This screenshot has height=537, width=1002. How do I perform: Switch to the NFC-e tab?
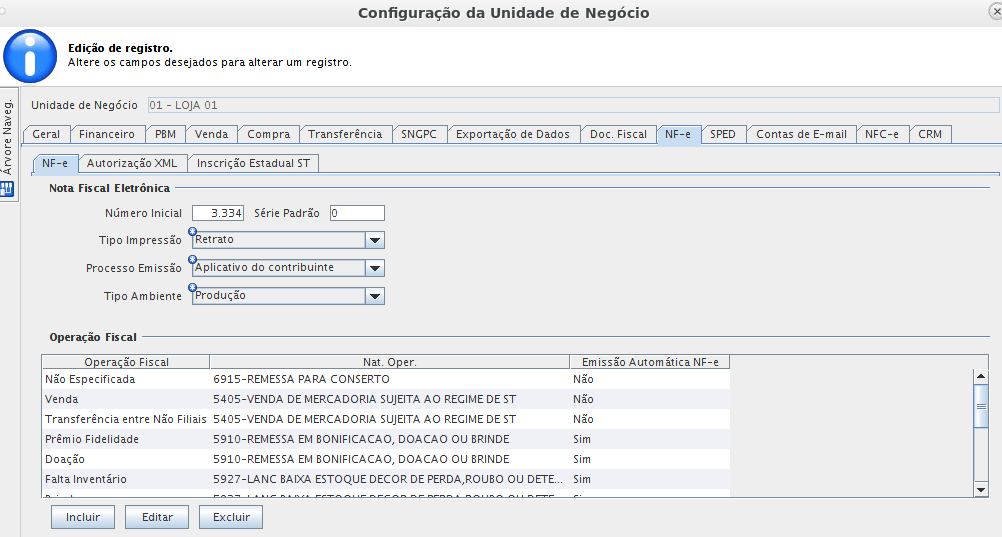coord(882,134)
